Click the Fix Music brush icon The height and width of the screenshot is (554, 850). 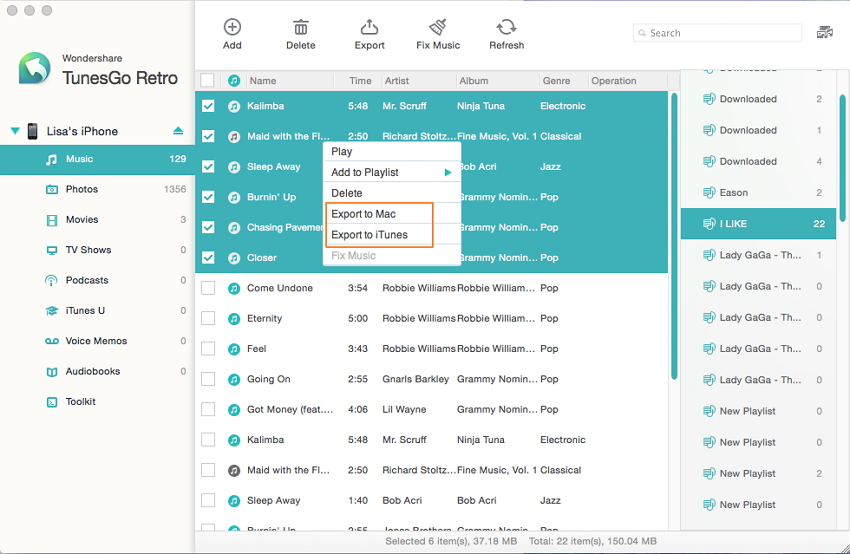pos(438,28)
